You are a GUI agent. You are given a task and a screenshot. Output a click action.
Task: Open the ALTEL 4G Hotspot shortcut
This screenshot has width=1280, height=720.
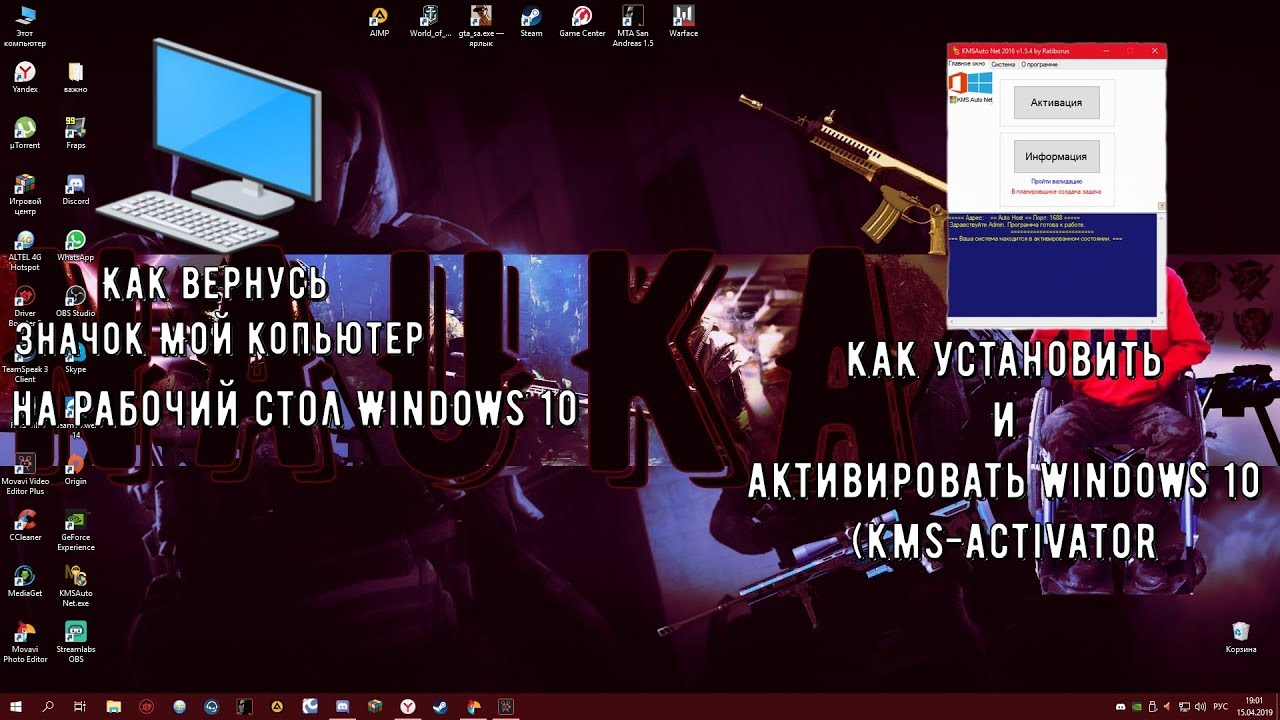tap(25, 250)
